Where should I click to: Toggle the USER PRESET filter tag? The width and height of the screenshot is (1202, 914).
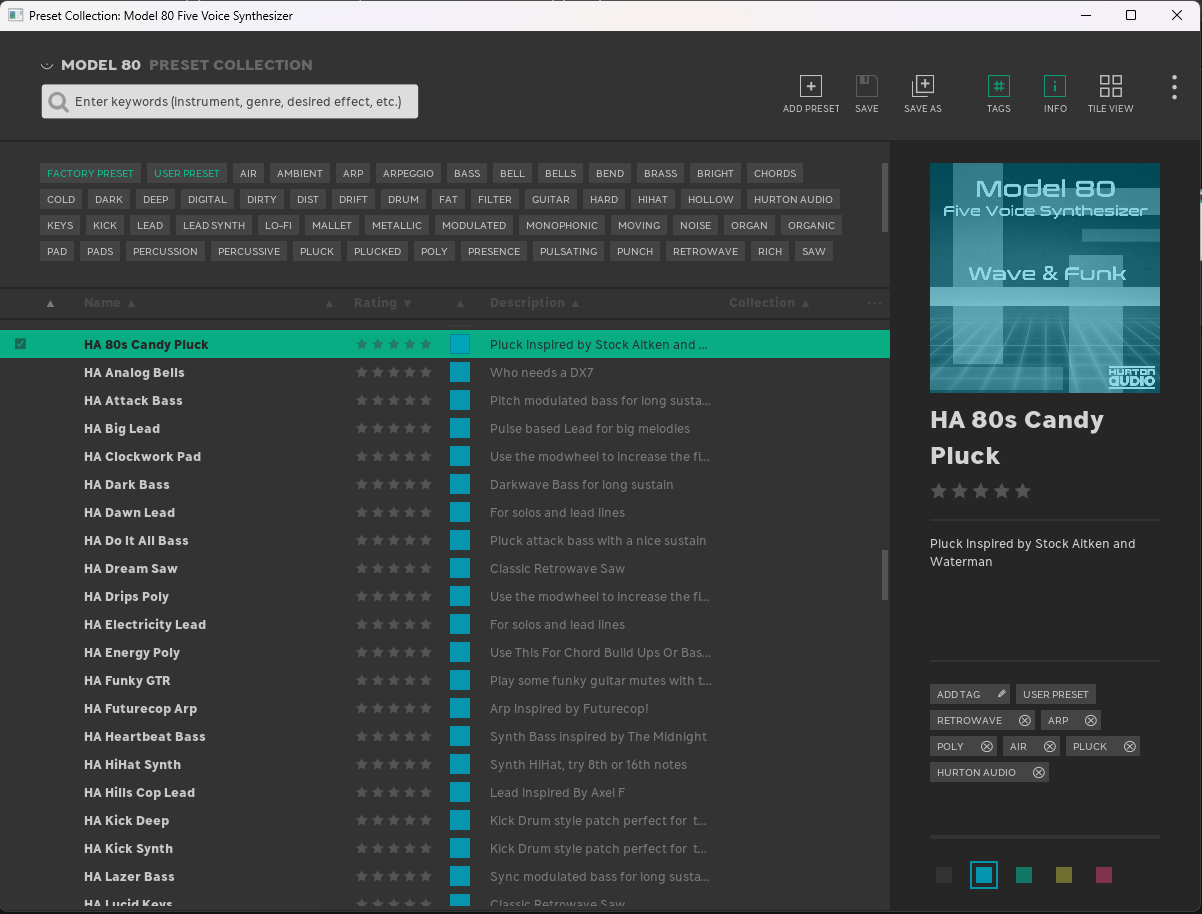click(x=187, y=173)
